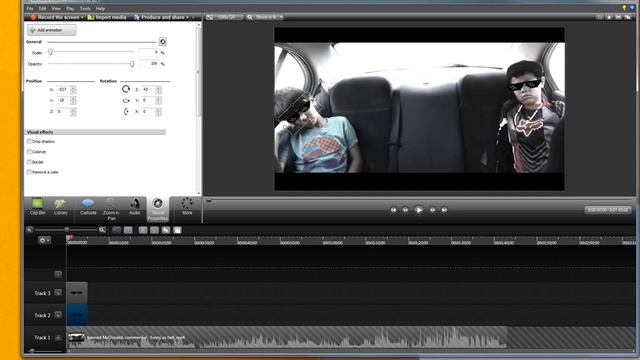Click Import media button
Screen dimensions: 640x360
pyautogui.click(x=107, y=17)
